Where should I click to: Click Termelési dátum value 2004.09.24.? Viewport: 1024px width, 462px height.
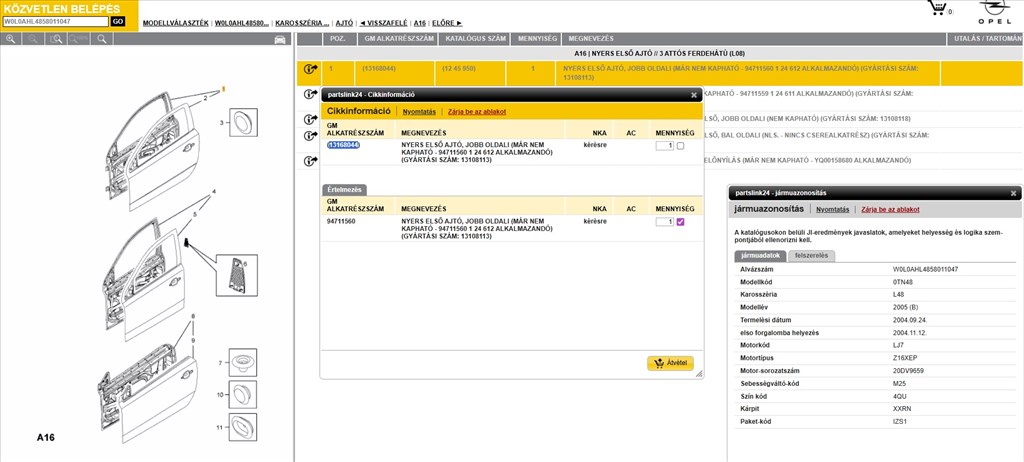click(x=910, y=320)
